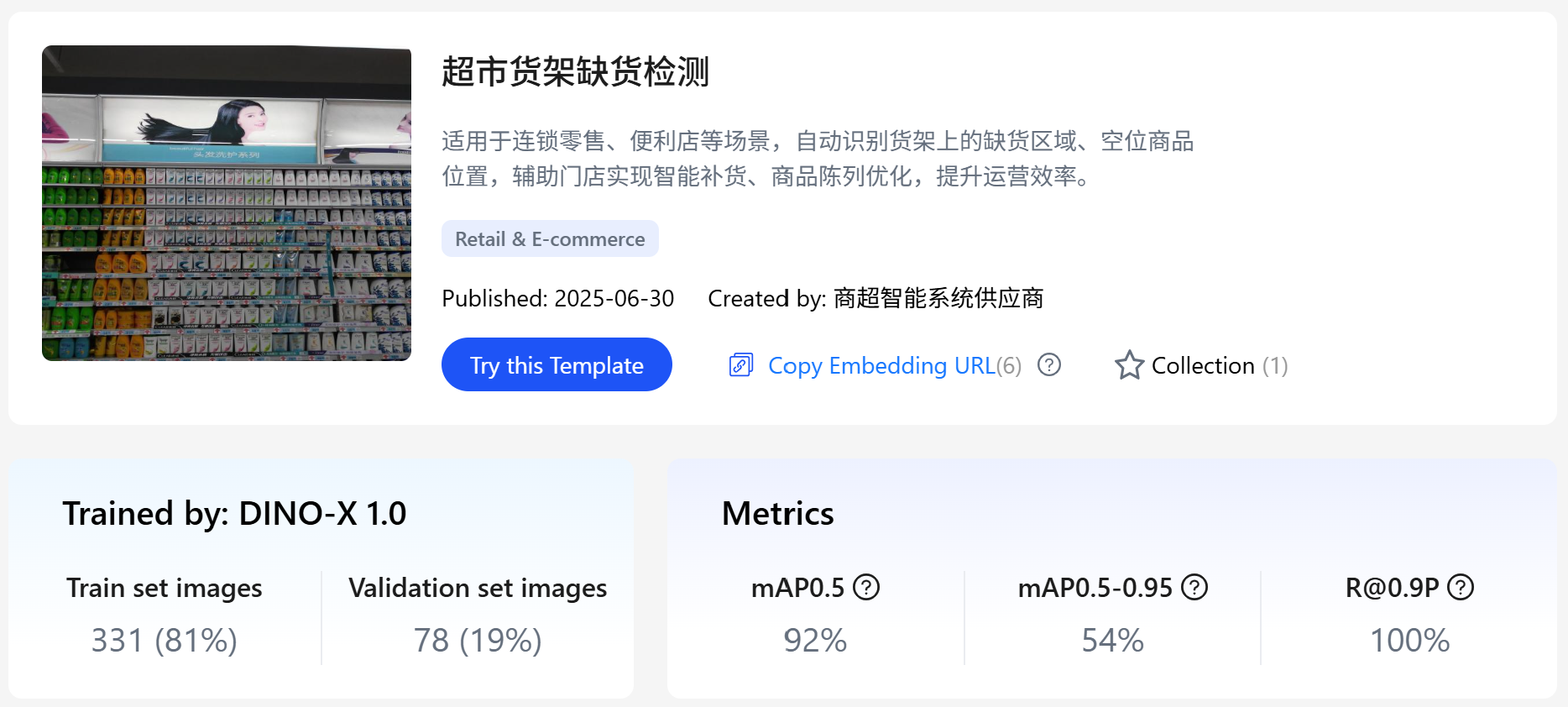Open the Copy Embedding URL link
This screenshot has width=1568, height=707.
tap(881, 365)
